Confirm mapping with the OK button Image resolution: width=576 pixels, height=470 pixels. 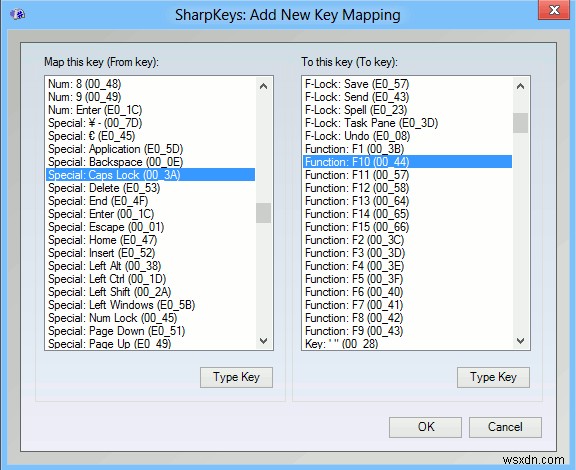tap(425, 427)
